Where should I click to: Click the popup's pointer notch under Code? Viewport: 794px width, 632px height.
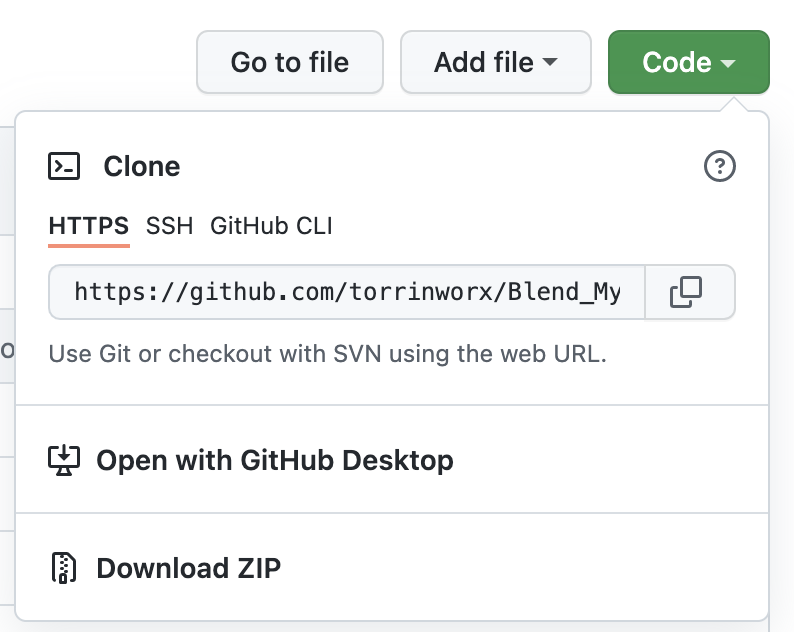pos(734,104)
